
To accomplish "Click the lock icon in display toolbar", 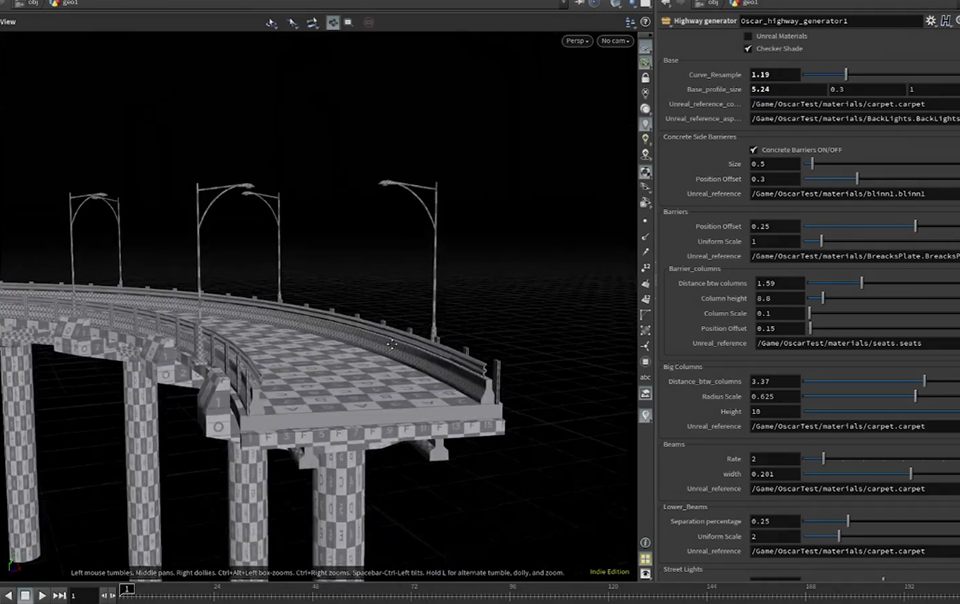I will pos(646,77).
